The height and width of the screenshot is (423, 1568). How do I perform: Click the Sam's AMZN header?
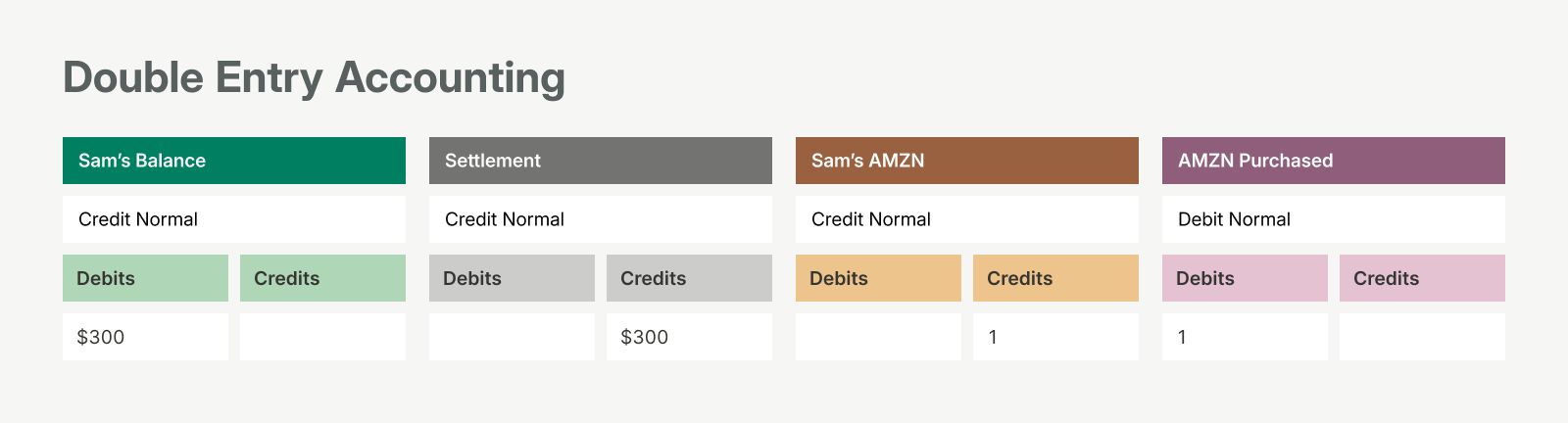click(967, 161)
